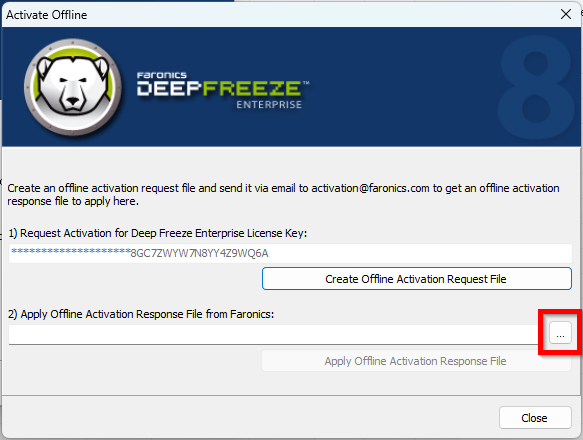Click the Apply Offline Activation step 2 label
Viewport: 583px width, 440px height.
141,314
